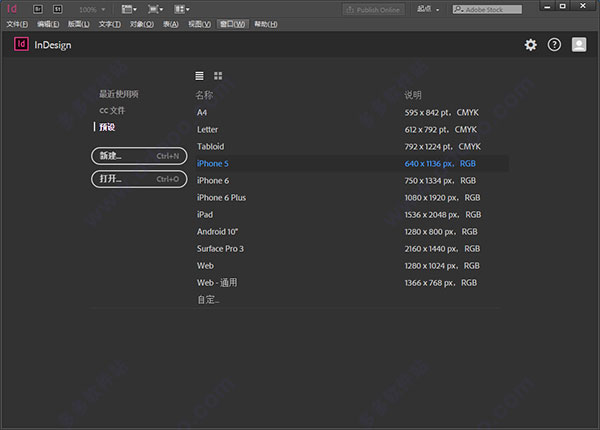The height and width of the screenshot is (430, 600).
Task: Open Adobe Stock via St icon
Action: click(57, 9)
